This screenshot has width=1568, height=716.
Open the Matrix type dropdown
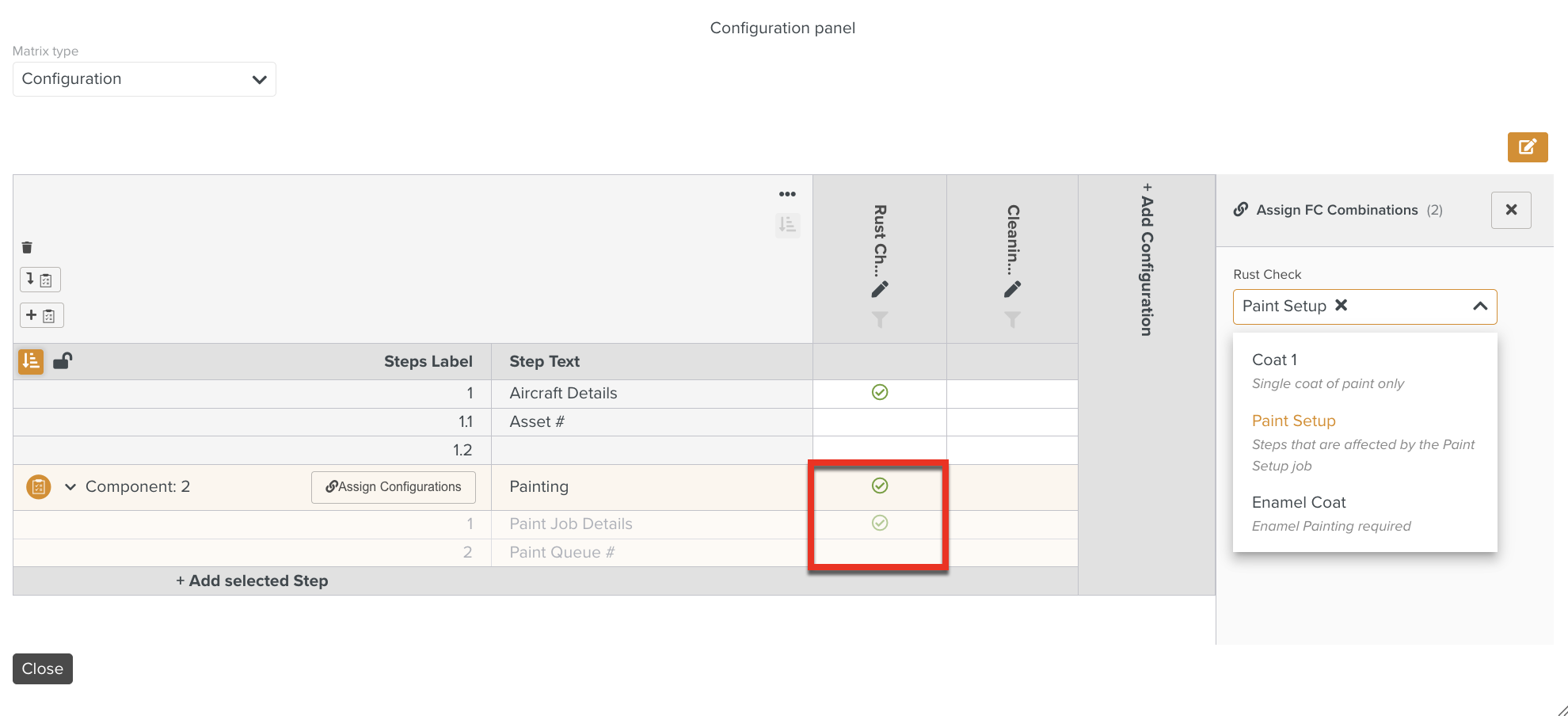click(x=144, y=79)
